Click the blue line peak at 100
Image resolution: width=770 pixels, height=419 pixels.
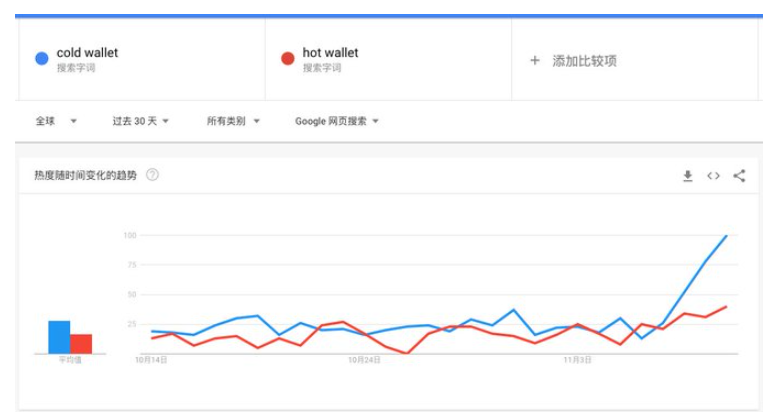726,236
